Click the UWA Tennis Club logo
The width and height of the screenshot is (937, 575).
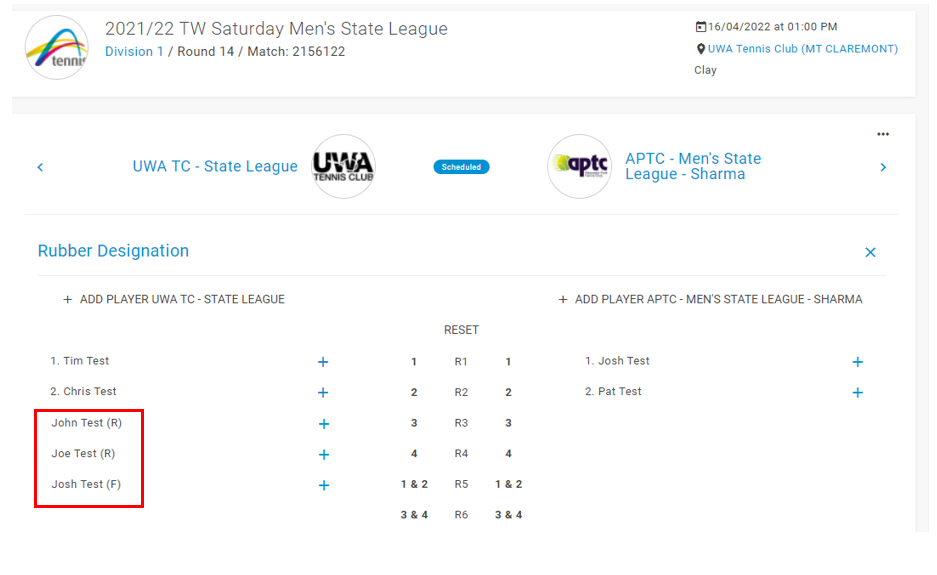pos(344,166)
